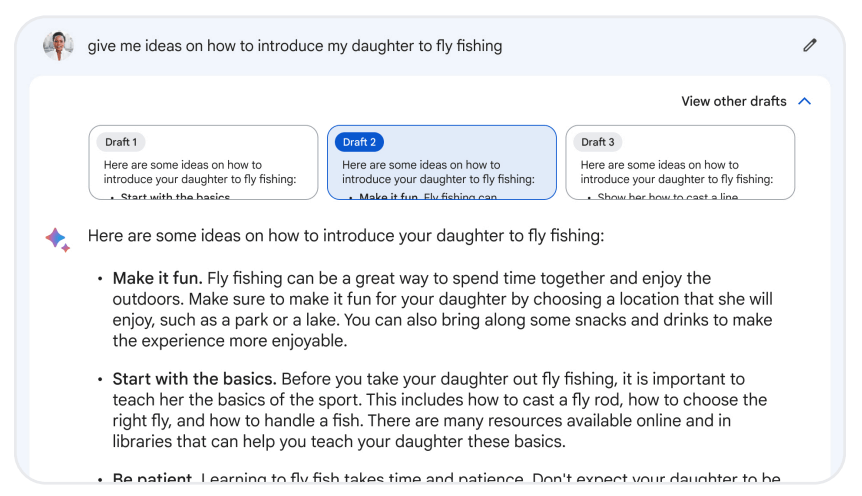This screenshot has width=862, height=496.
Task: Click the user profile avatar
Action: tap(58, 46)
